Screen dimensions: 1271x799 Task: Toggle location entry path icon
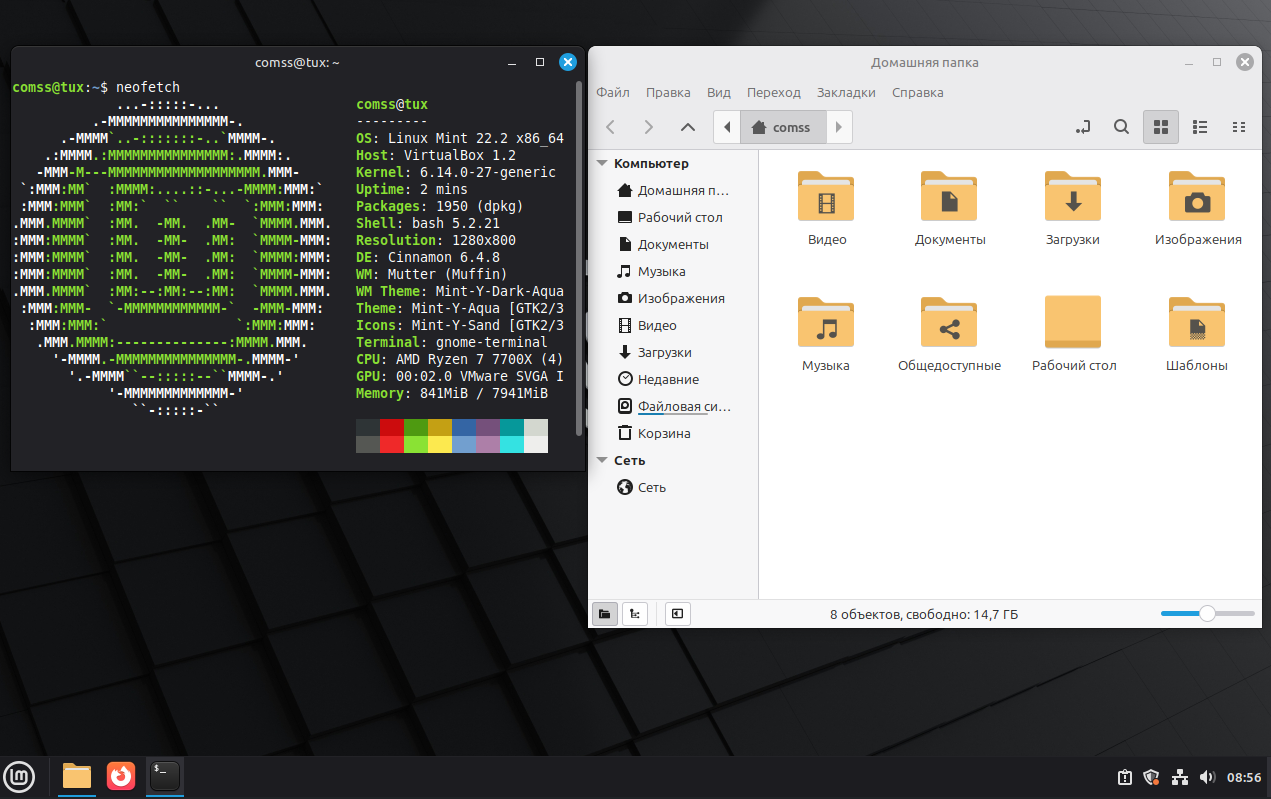1082,127
